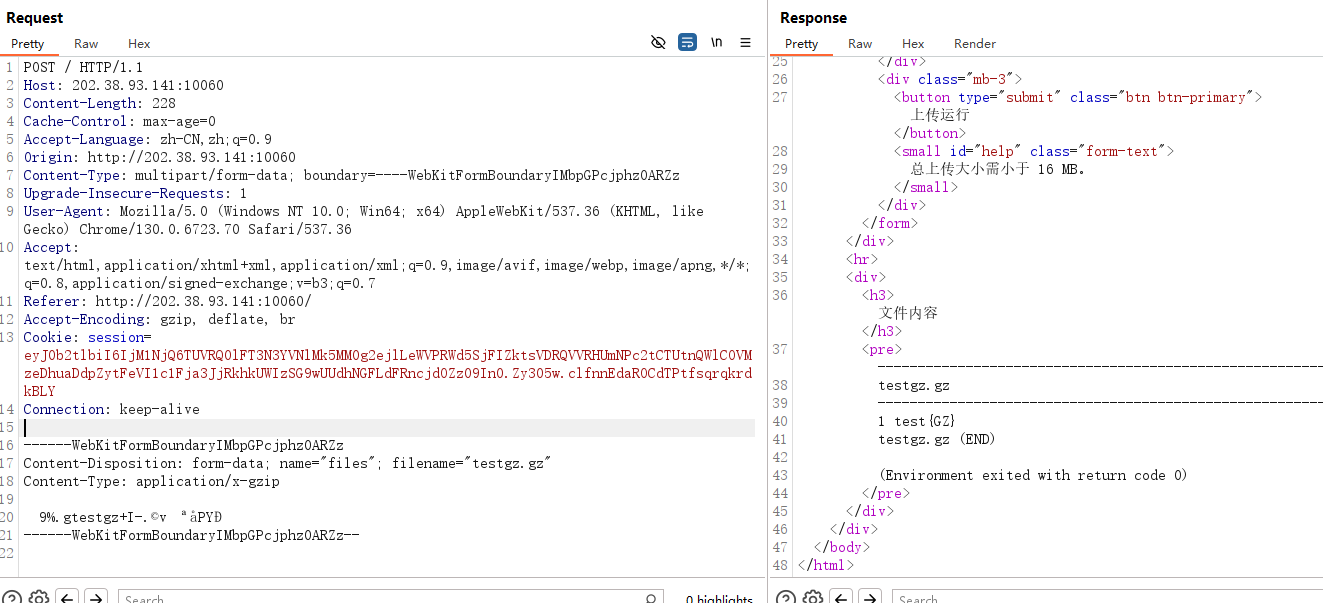This screenshot has width=1323, height=603.
Task: Click the Referer header line
Action: 168,301
